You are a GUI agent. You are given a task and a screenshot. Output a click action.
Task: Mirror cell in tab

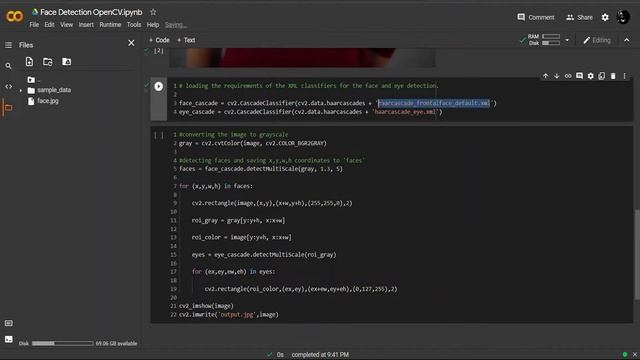(x=602, y=76)
